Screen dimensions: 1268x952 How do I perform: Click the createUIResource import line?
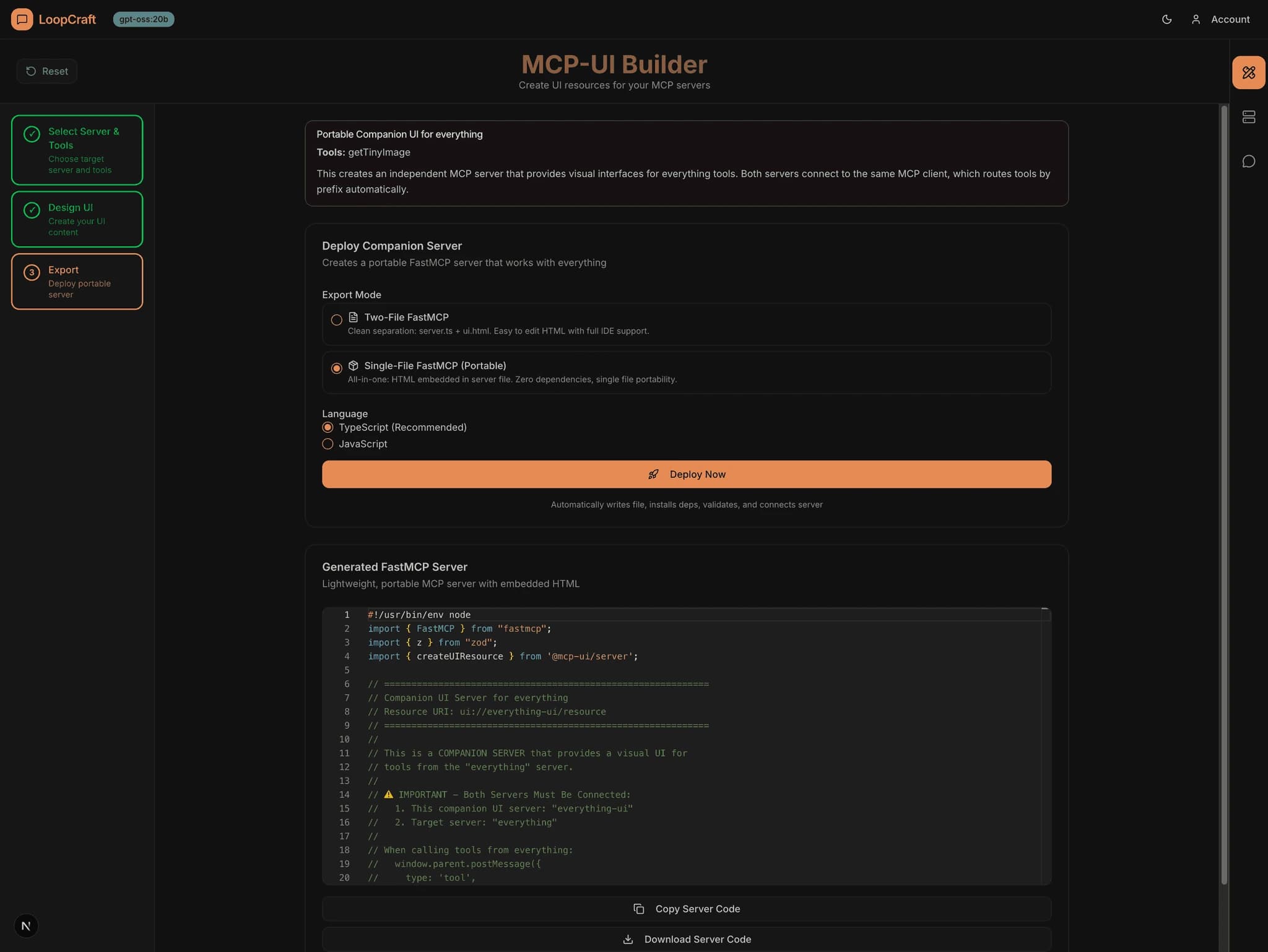503,656
